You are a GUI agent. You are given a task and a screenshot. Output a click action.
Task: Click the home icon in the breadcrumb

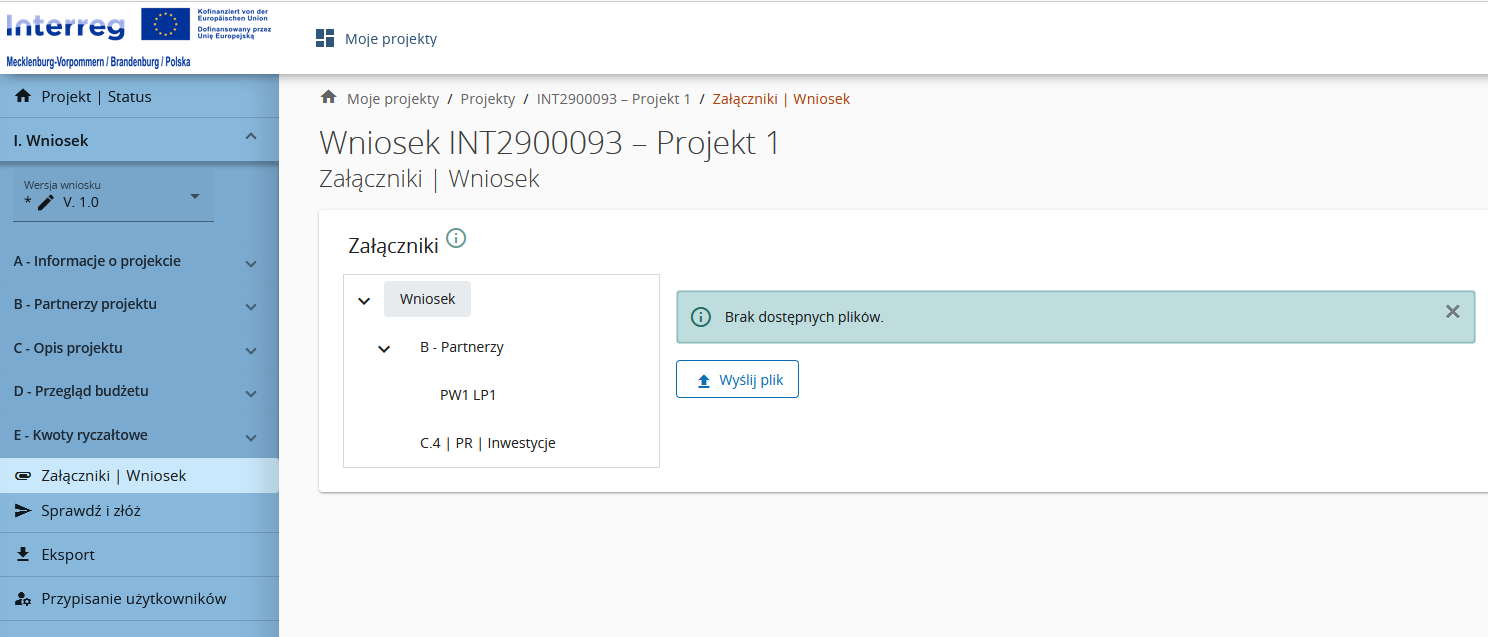[x=328, y=98]
